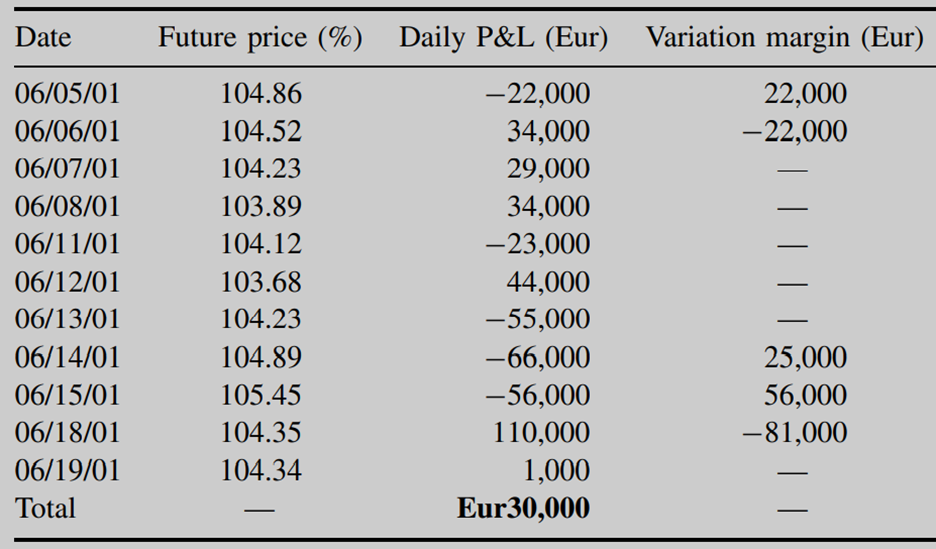936x549 pixels.
Task: Click the future price 104.12
Action: [260, 244]
